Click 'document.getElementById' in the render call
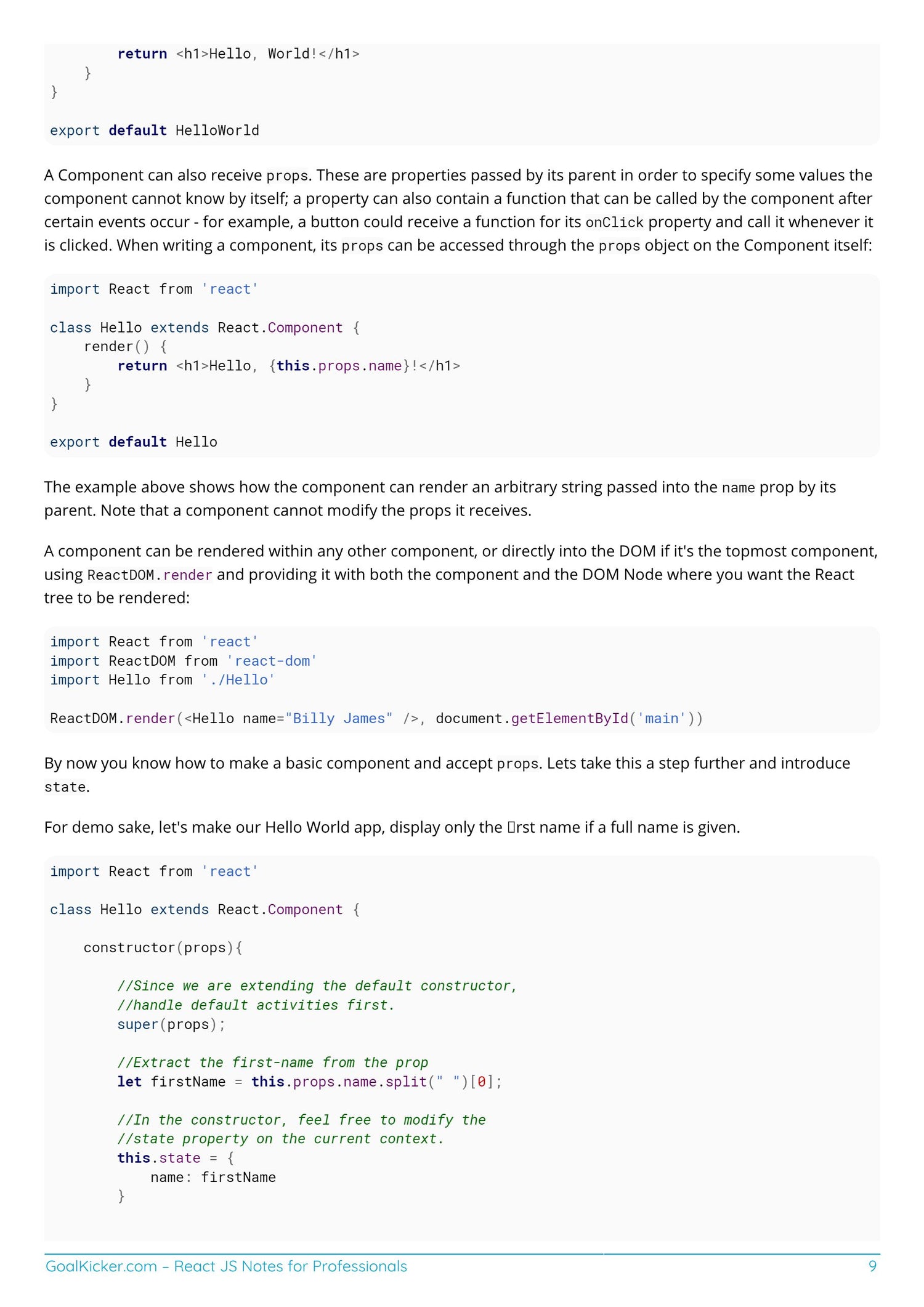The height and width of the screenshot is (1307, 924). pos(532,719)
